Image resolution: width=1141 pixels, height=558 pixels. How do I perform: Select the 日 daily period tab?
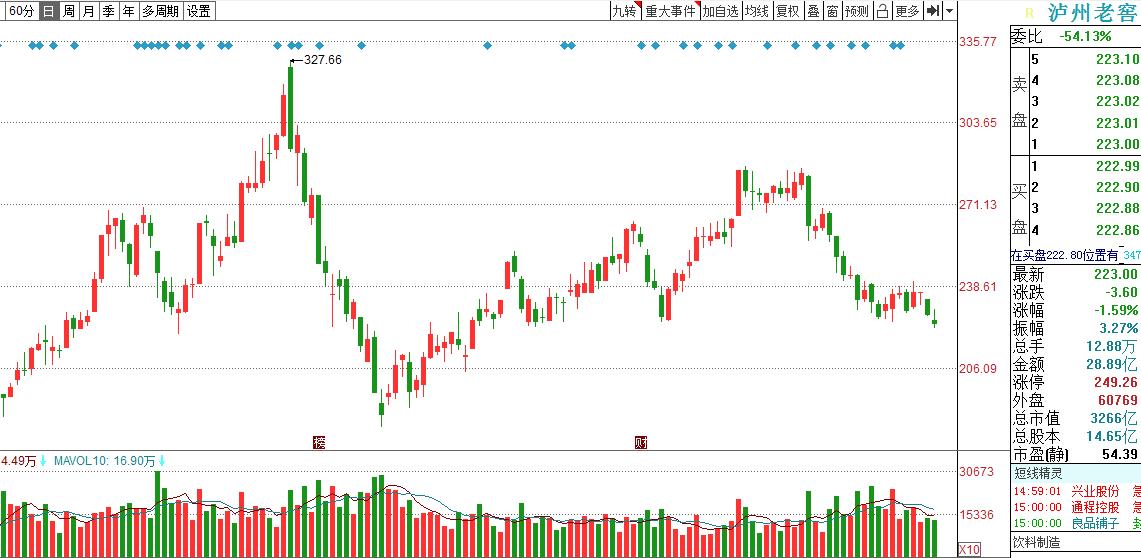(49, 11)
